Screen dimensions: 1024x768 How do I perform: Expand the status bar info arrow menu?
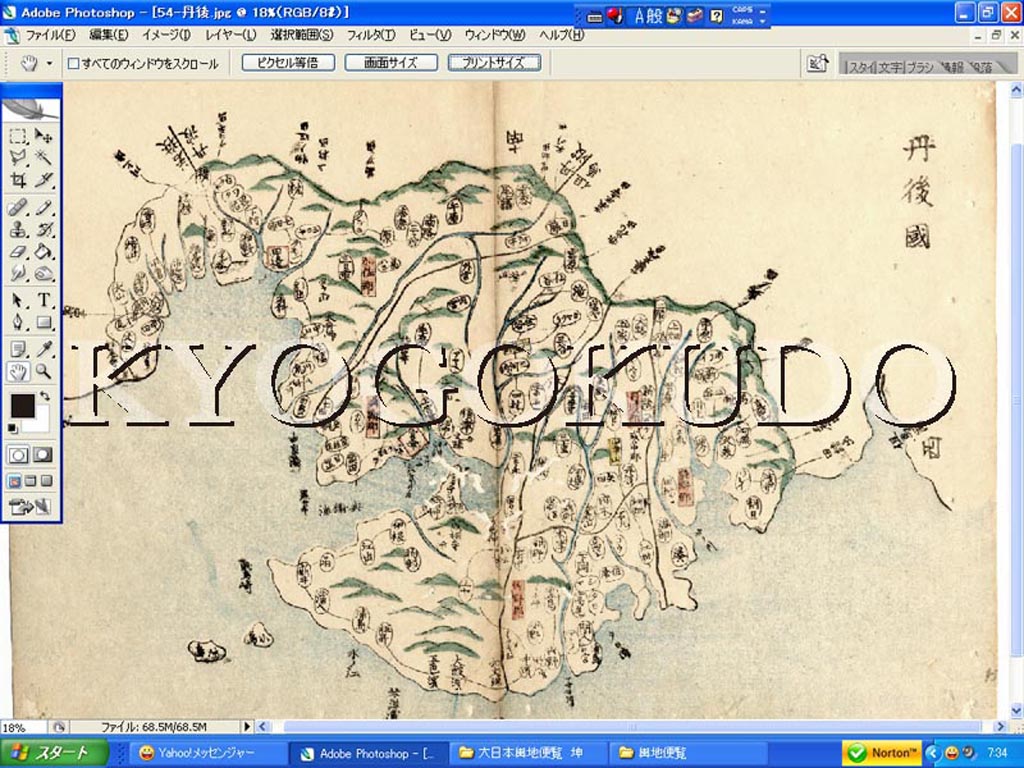pos(247,726)
